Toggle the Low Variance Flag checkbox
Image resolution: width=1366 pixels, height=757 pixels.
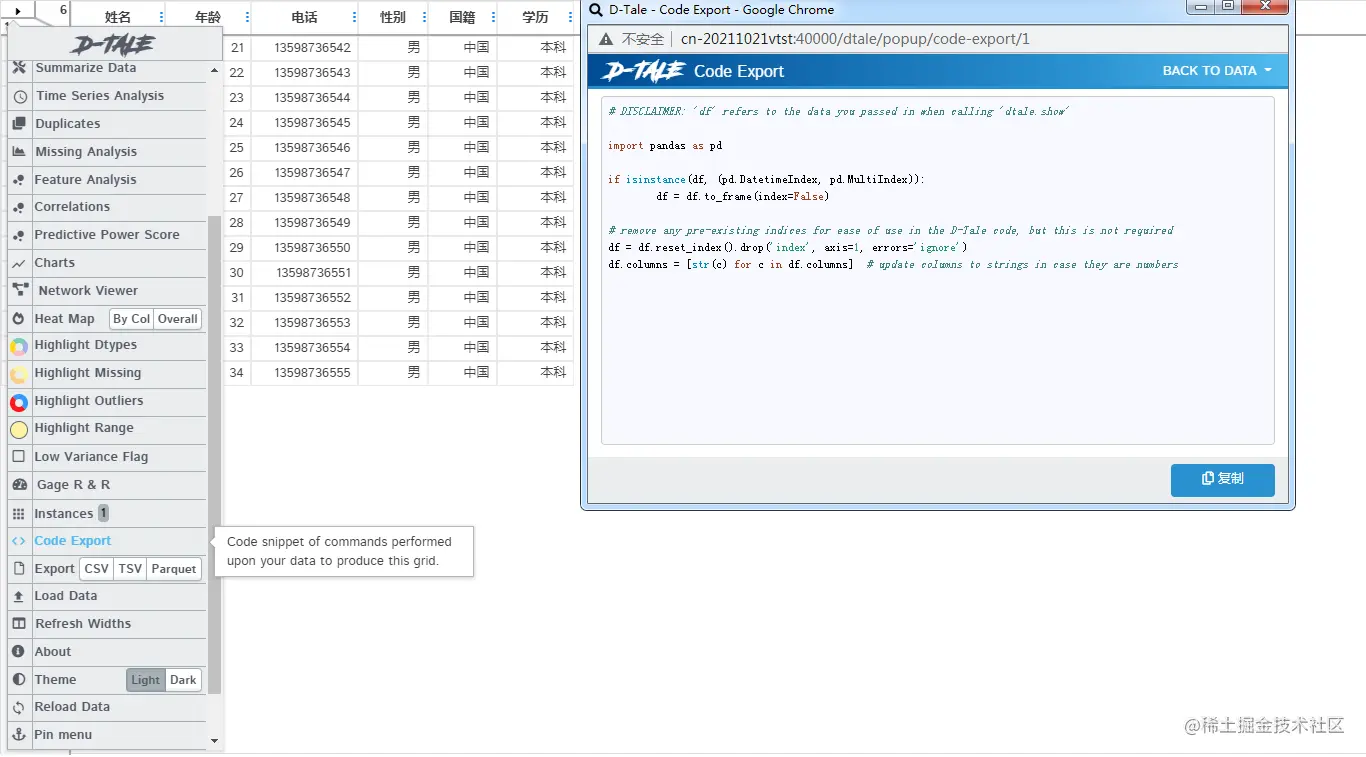tap(18, 457)
